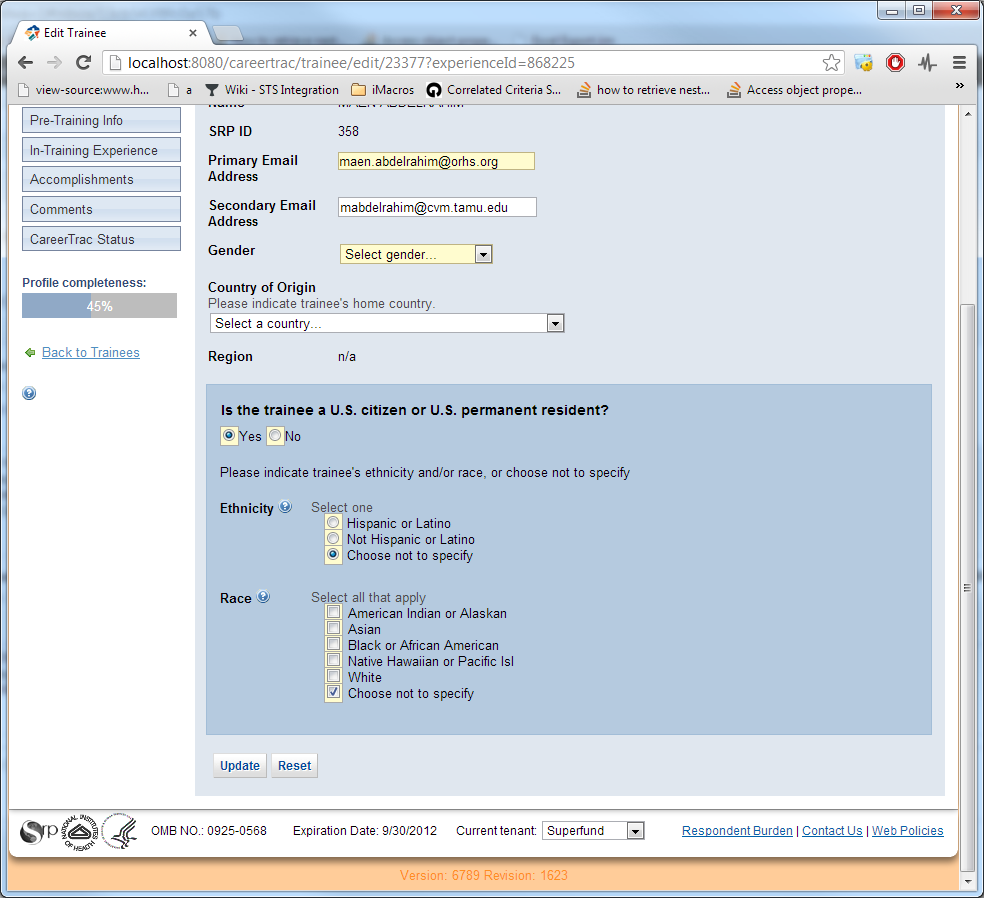The image size is (984, 898).
Task: Reload the page with refresh icon
Action: 83,63
